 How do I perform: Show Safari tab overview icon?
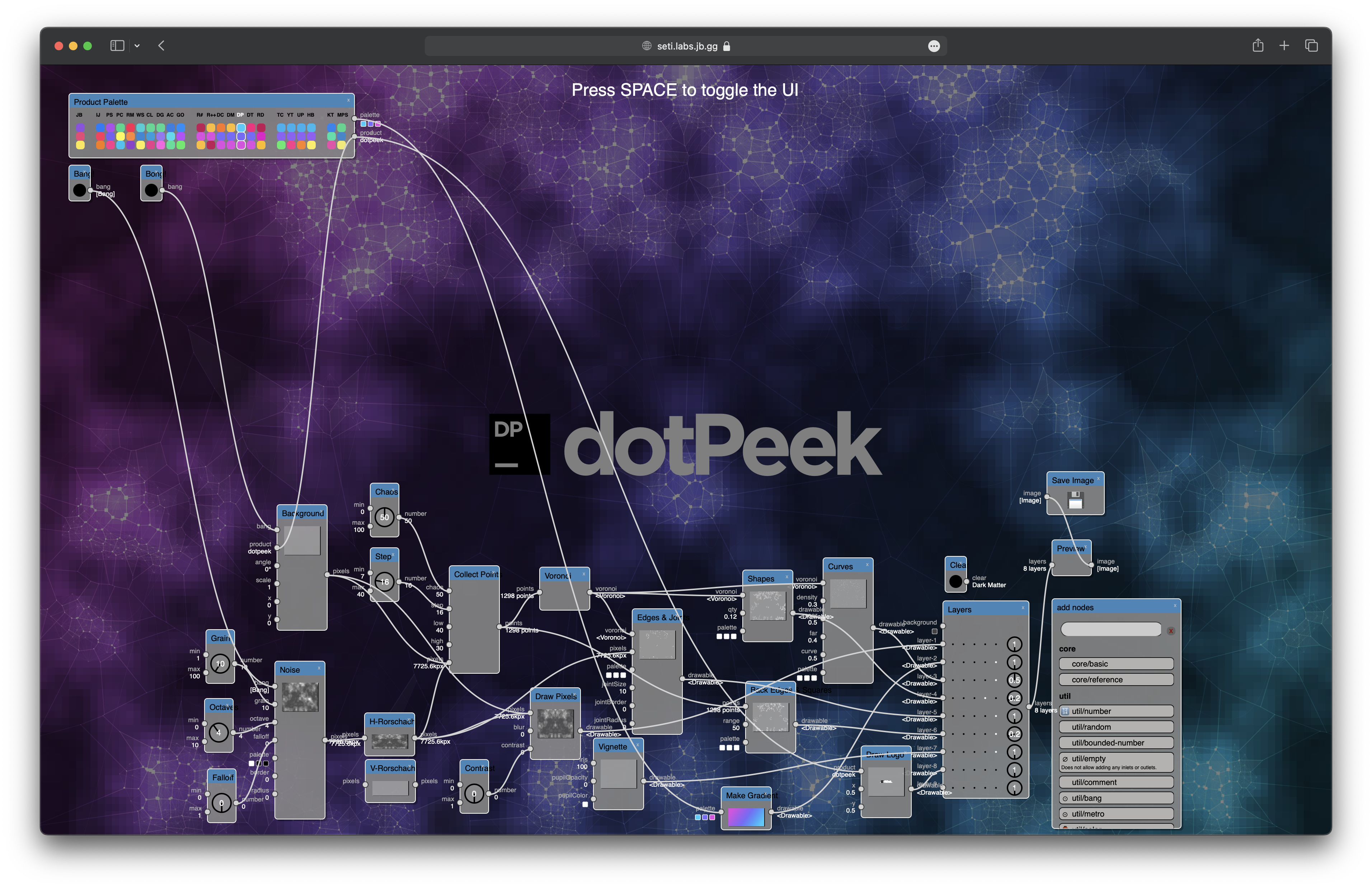(x=1311, y=46)
